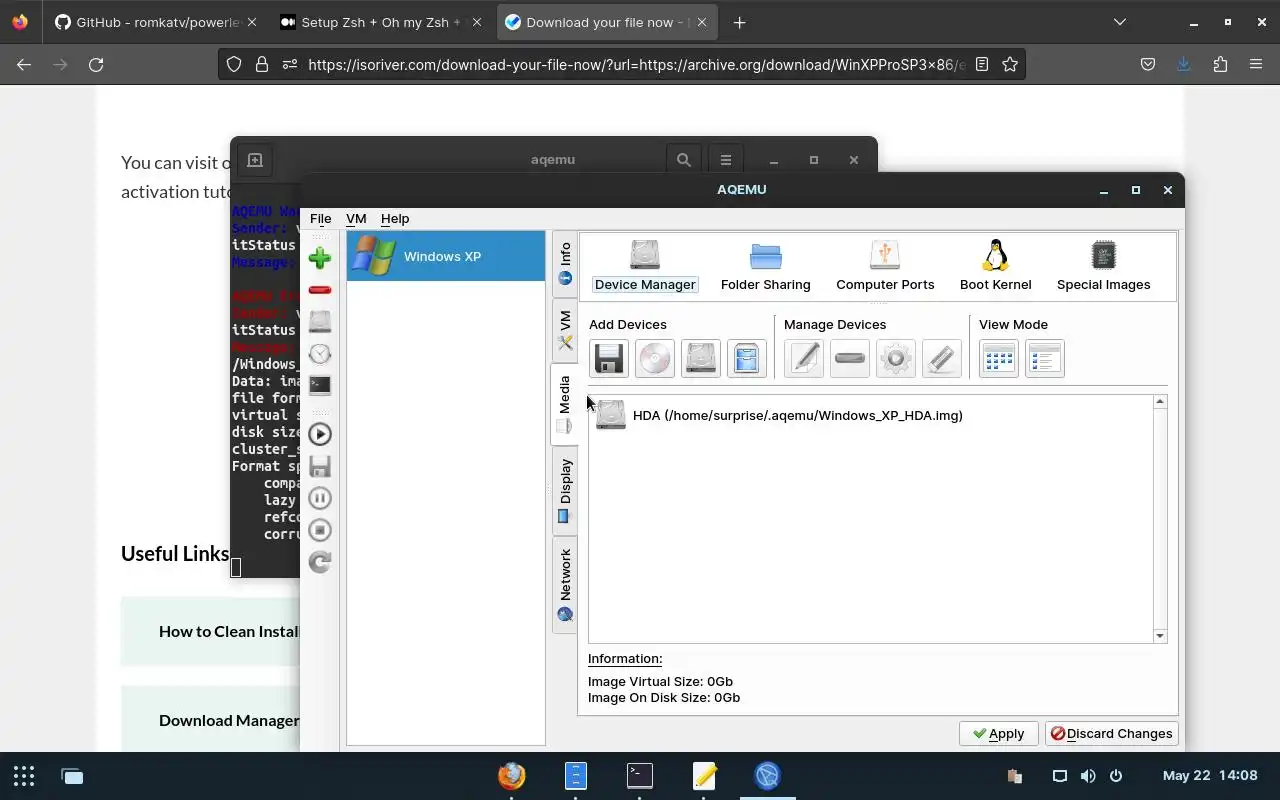
Task: Add a CD-ROM device
Action: click(x=655, y=358)
